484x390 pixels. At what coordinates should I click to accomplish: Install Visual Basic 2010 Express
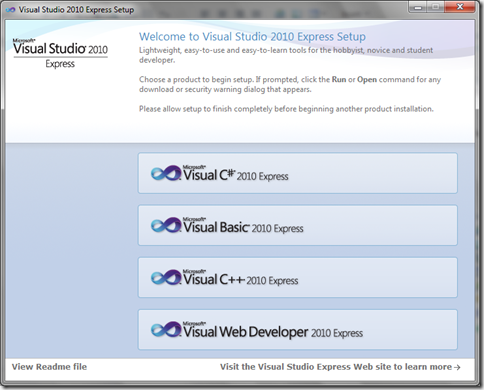298,225
